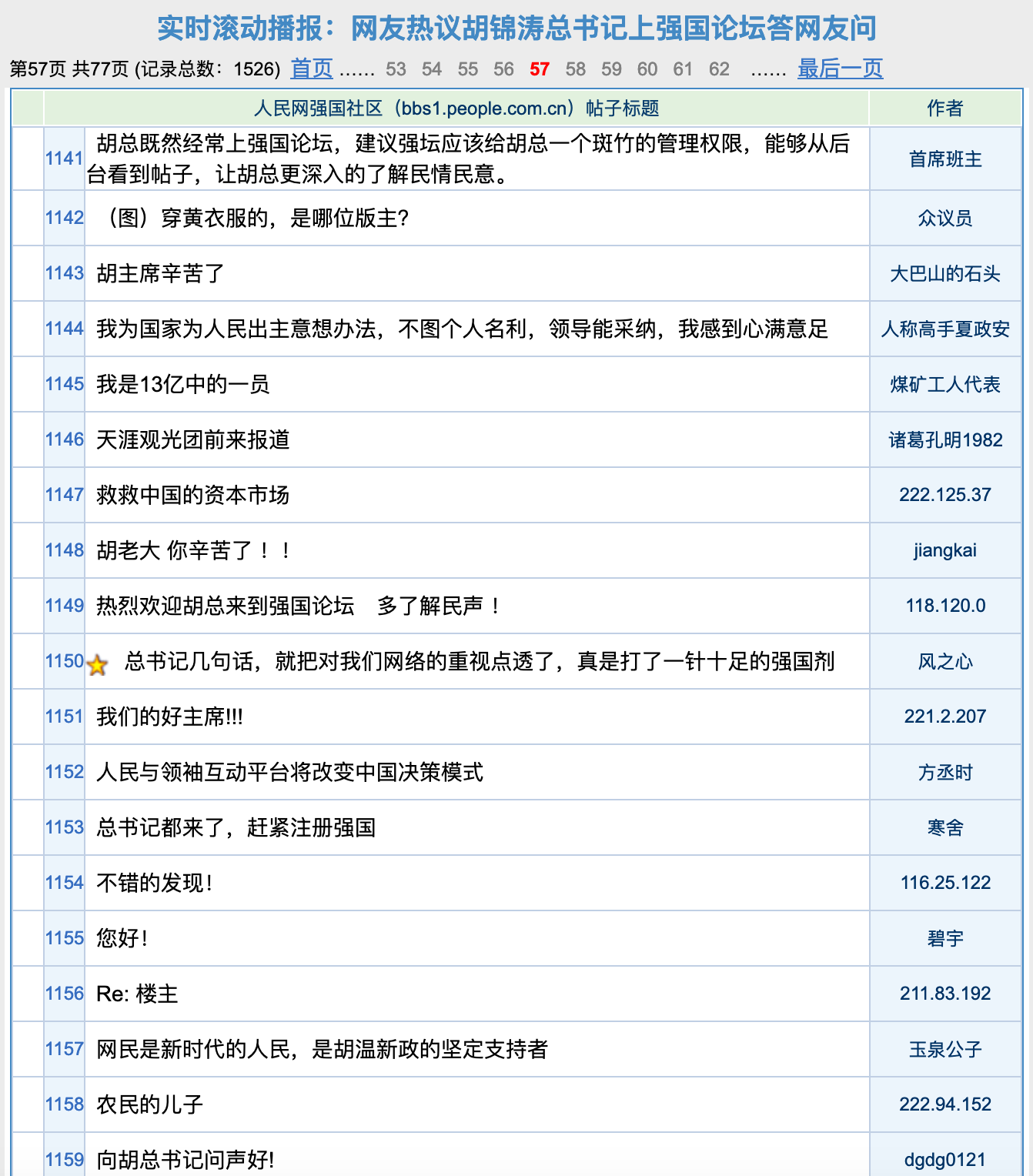Click the star icon beside post 1150
The image size is (1033, 1176).
[97, 665]
